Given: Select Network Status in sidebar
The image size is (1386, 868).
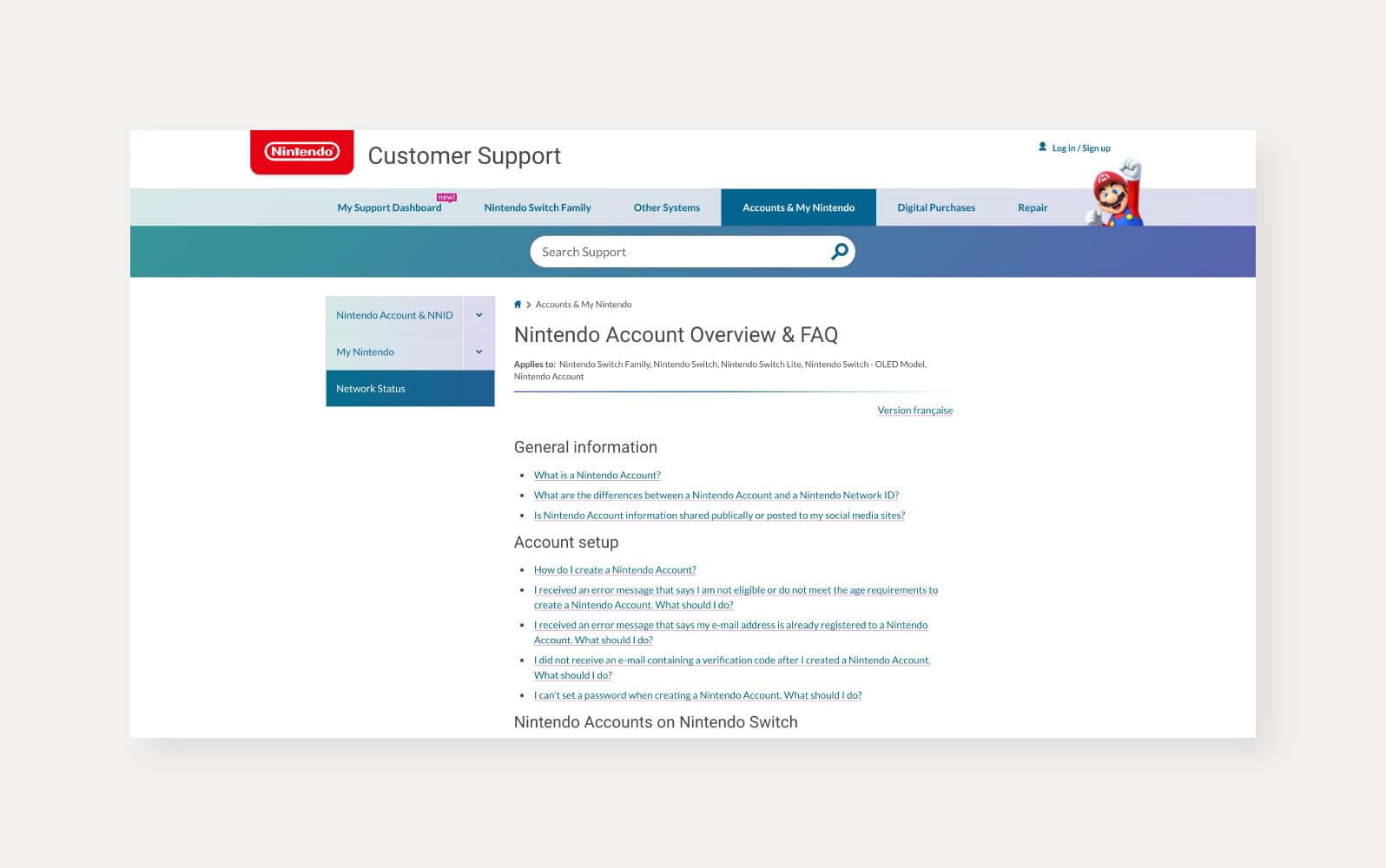Looking at the screenshot, I should coord(410,388).
